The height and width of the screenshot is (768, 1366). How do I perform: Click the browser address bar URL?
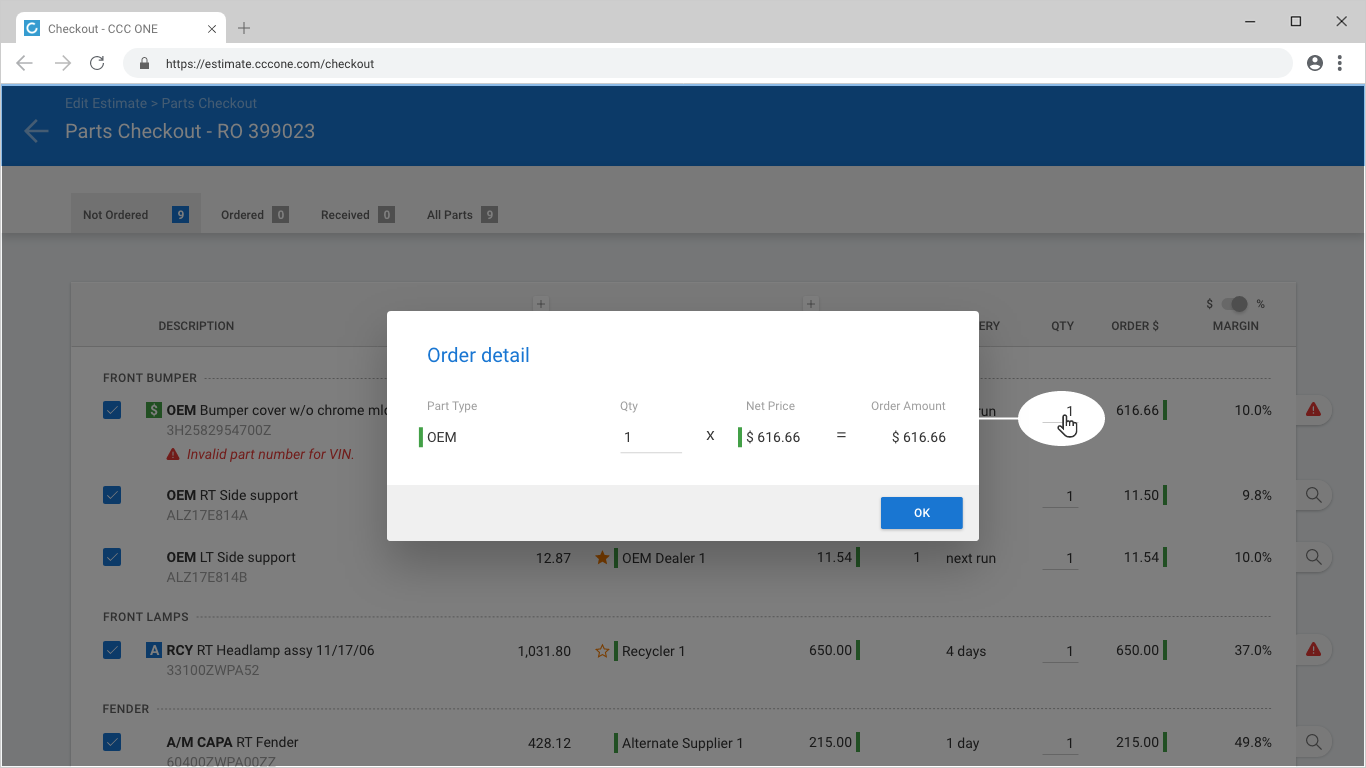coord(270,63)
